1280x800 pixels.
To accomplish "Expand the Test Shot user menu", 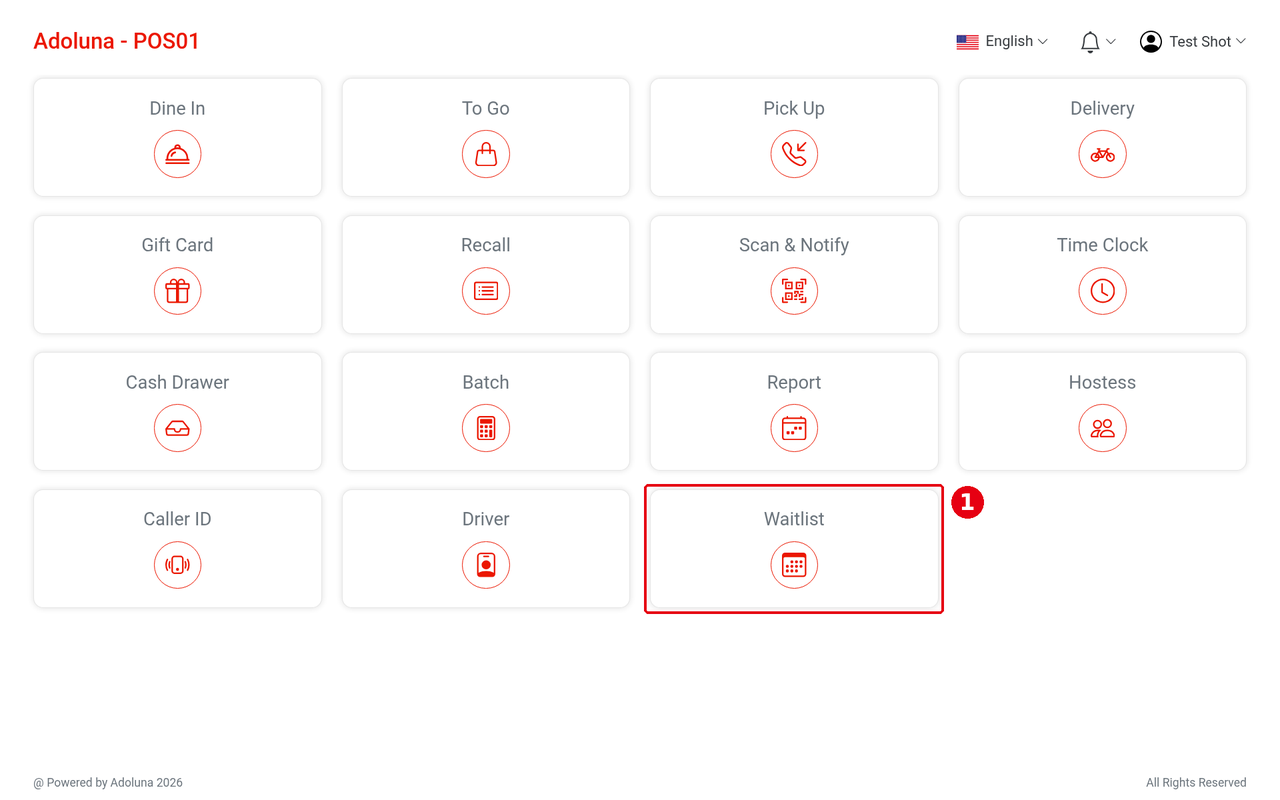I will point(1193,41).
